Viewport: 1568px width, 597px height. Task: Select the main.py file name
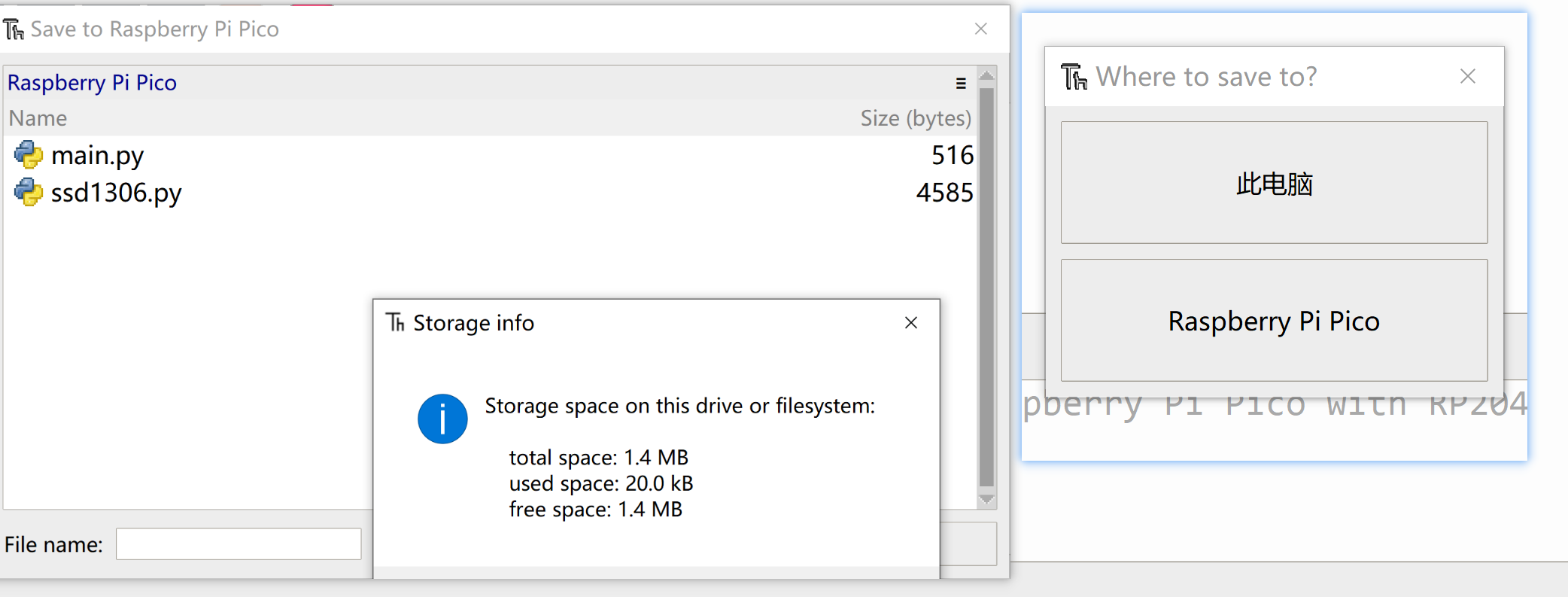coord(98,156)
